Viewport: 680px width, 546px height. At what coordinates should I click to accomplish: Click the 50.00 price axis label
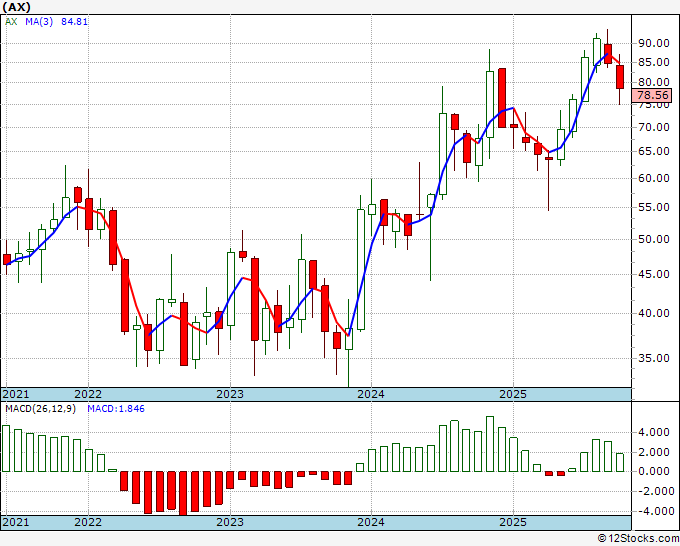[x=653, y=239]
